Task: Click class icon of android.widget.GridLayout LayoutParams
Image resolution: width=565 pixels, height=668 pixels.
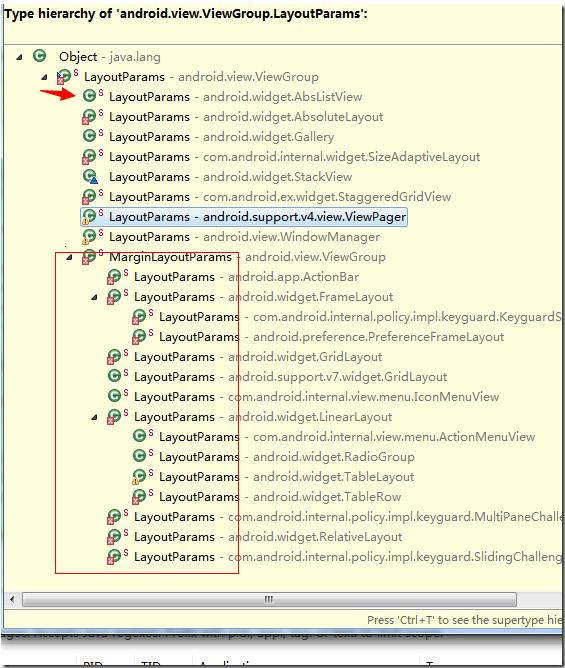Action: tap(114, 357)
